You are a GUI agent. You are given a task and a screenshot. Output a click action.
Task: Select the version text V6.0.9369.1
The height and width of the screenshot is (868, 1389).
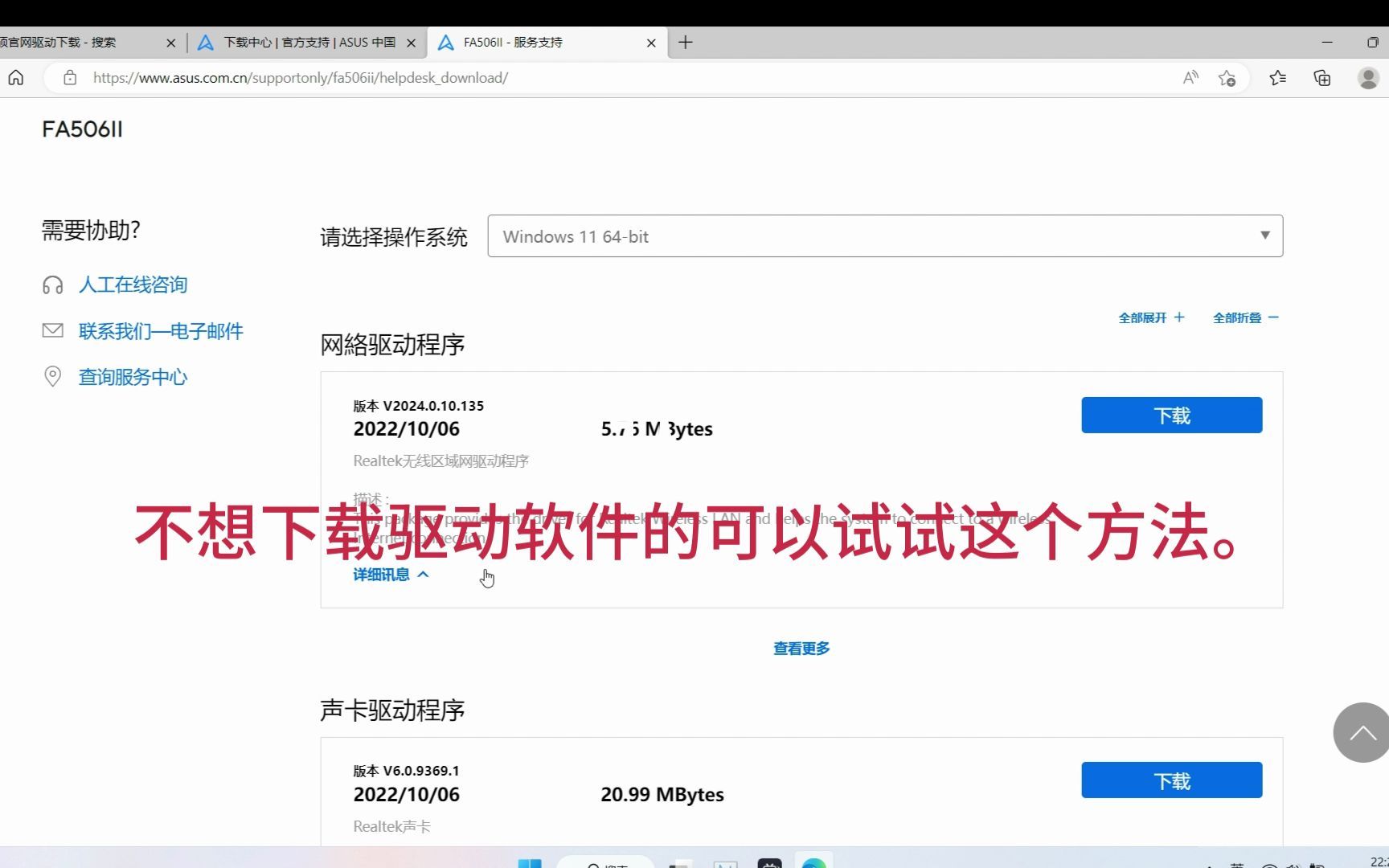[x=421, y=771]
